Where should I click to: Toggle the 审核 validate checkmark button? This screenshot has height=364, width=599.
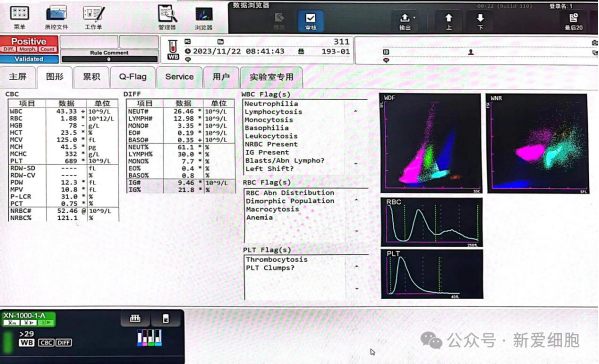click(311, 21)
